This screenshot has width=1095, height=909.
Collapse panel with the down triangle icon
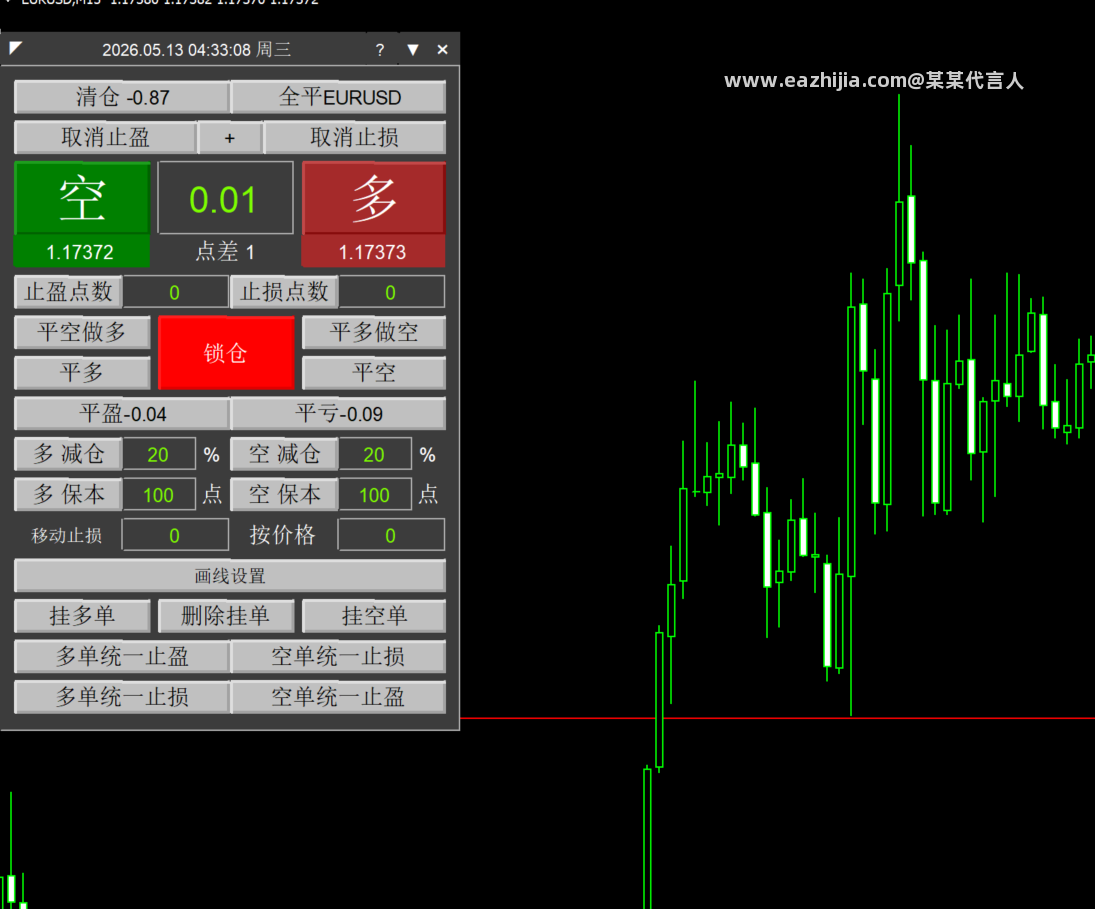pos(413,50)
